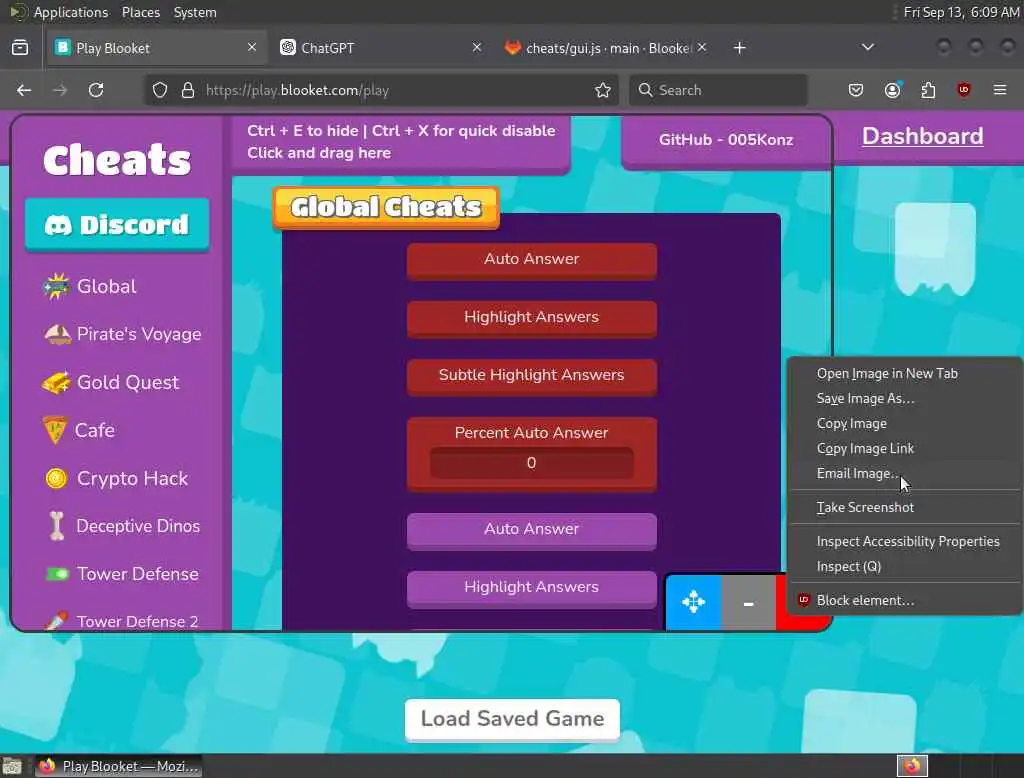Open the Places menu

pyautogui.click(x=140, y=12)
